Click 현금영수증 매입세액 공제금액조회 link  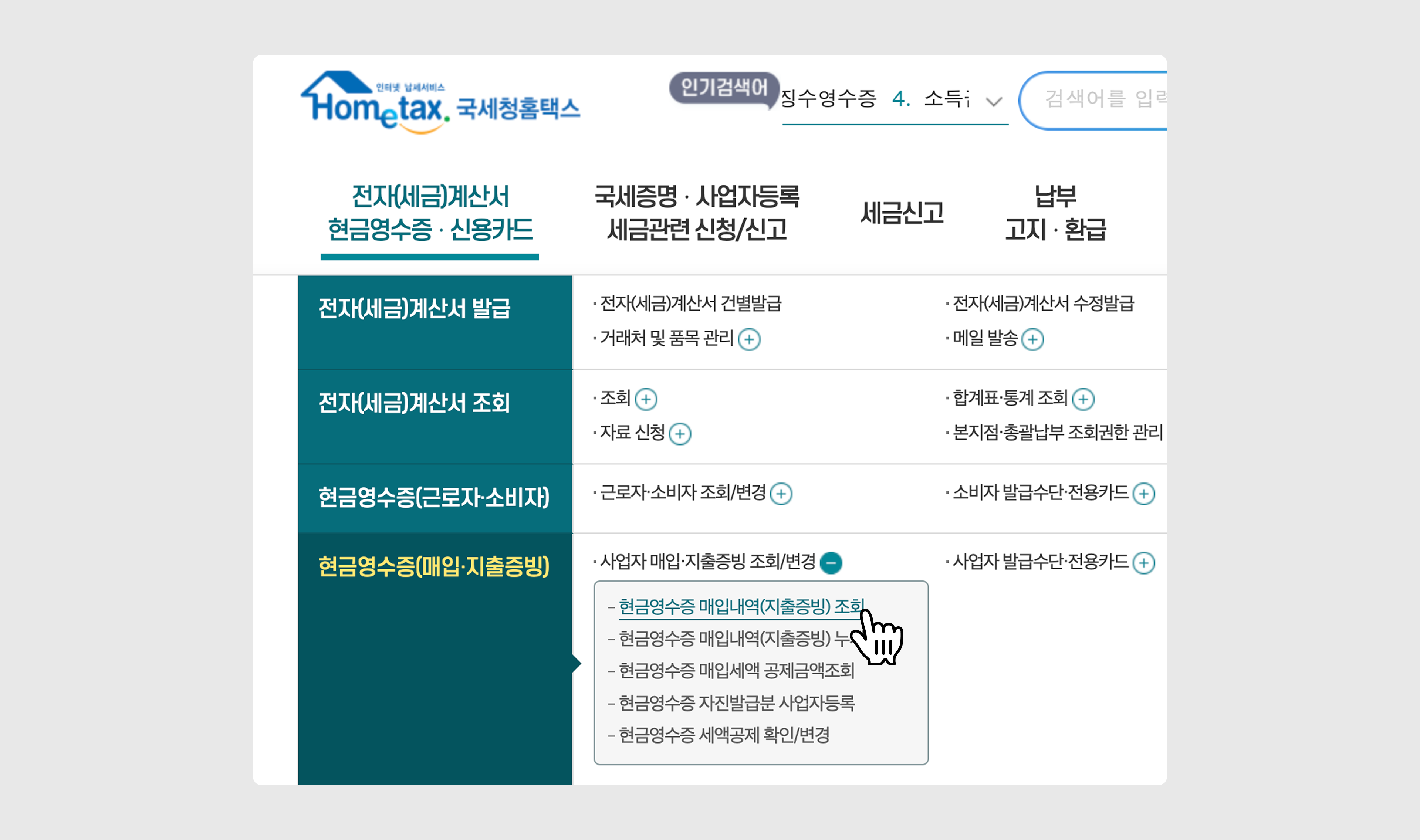(x=736, y=671)
